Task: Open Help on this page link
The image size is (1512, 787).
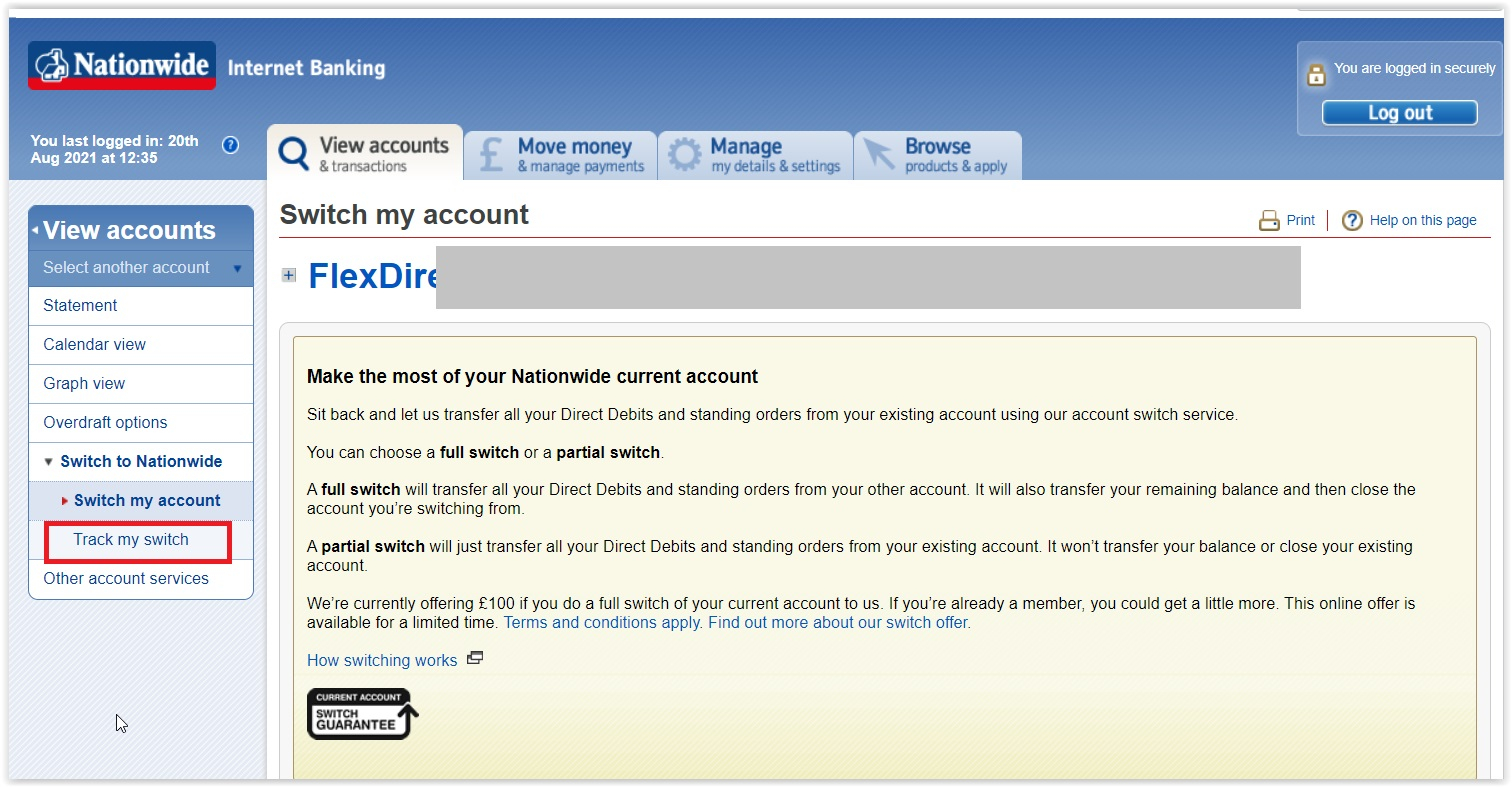Action: (1423, 220)
